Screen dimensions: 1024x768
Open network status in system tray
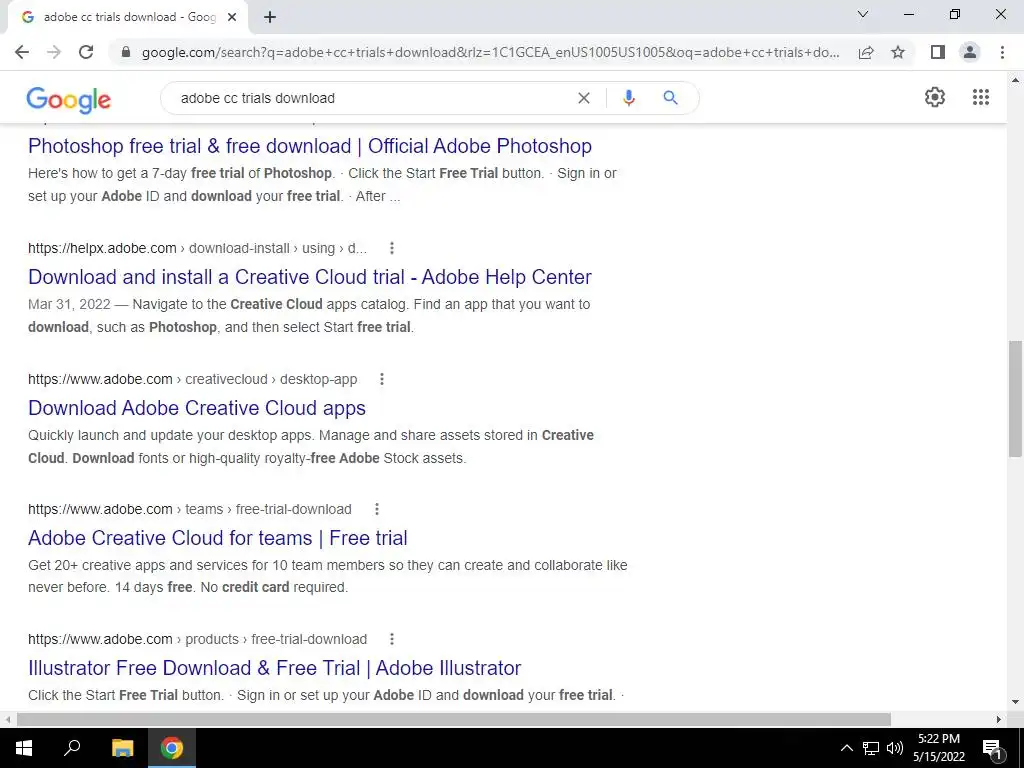coord(871,748)
